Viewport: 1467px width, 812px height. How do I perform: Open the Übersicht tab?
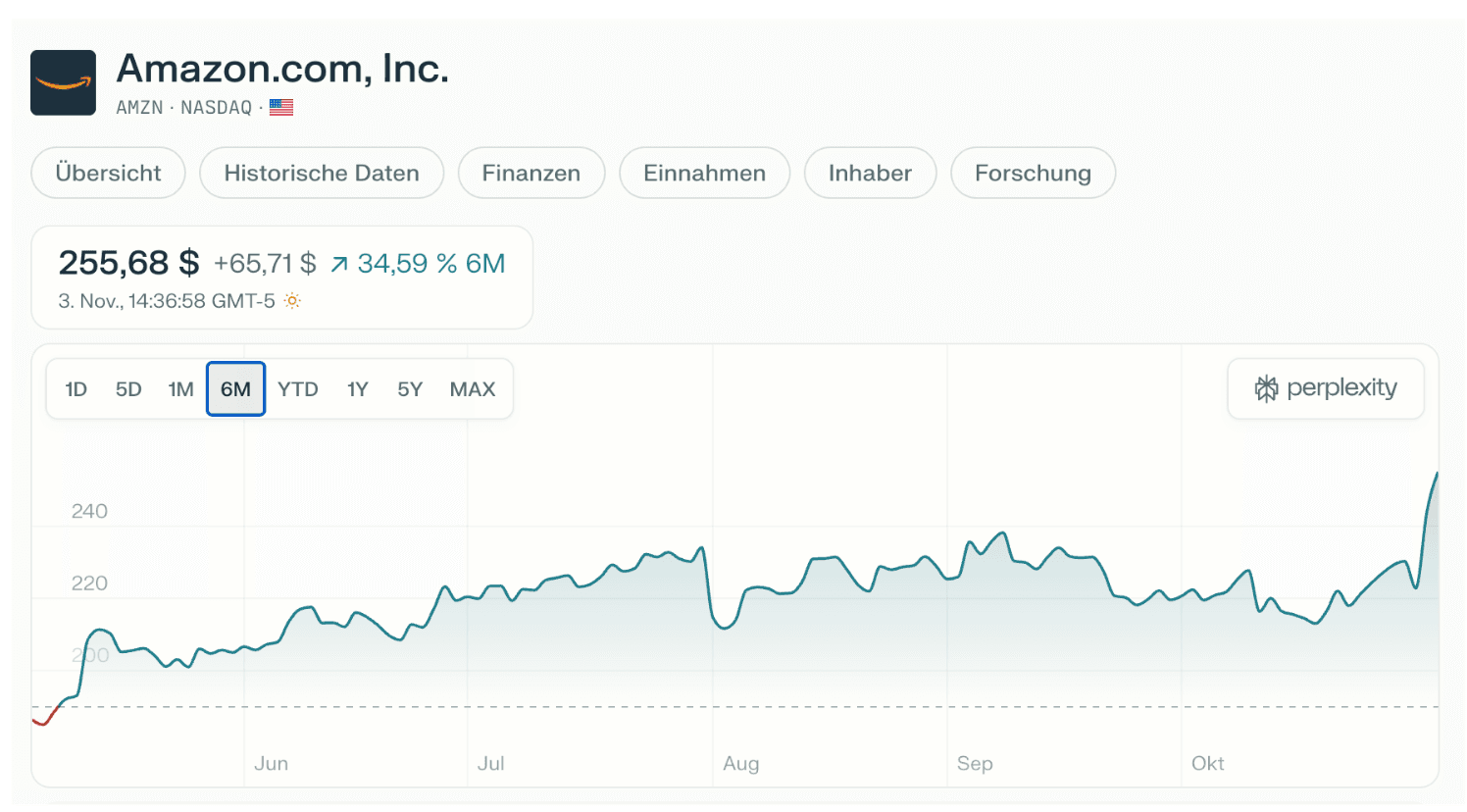[x=108, y=174]
